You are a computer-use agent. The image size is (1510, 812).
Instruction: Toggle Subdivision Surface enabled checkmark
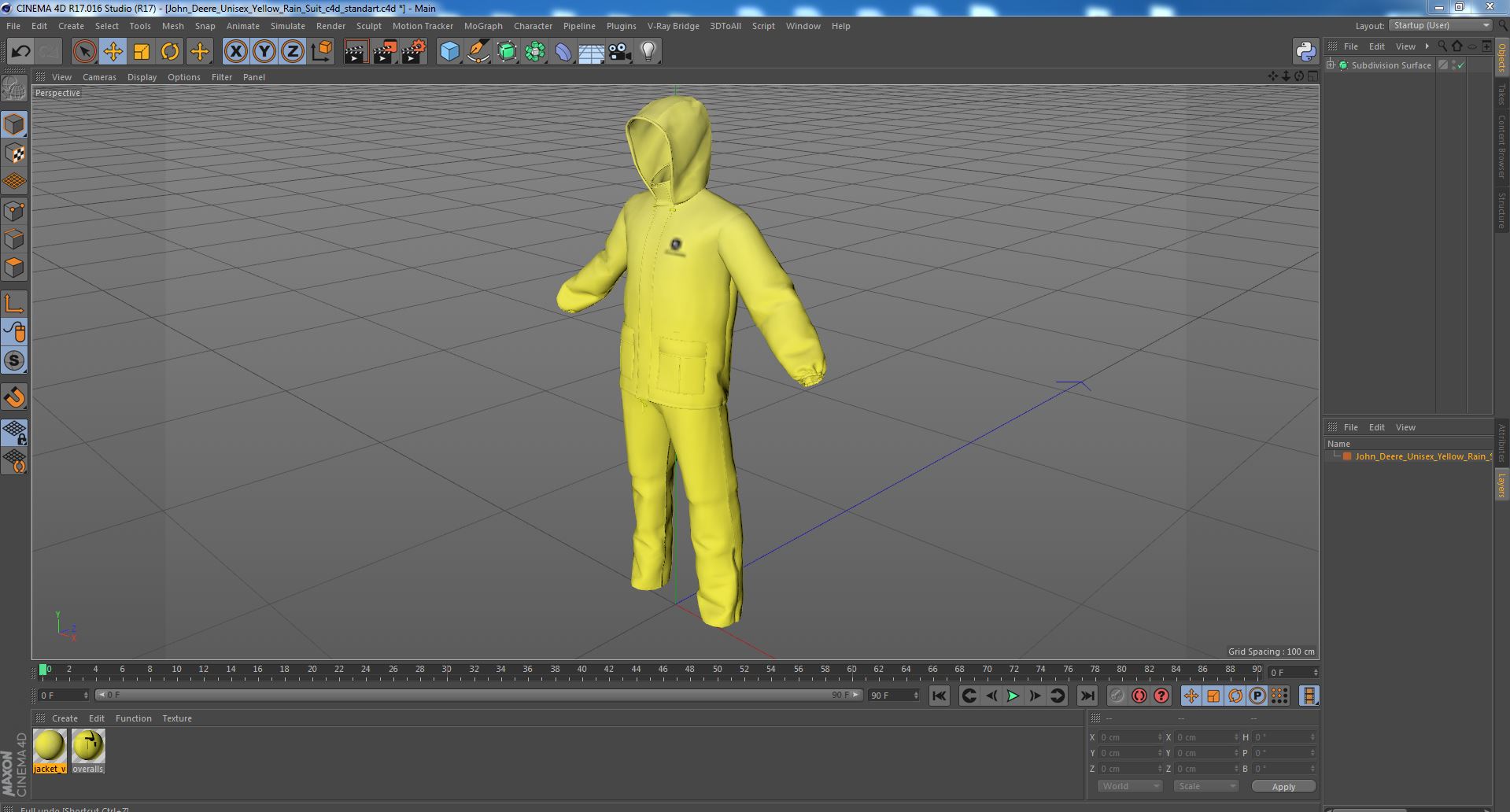1461,65
